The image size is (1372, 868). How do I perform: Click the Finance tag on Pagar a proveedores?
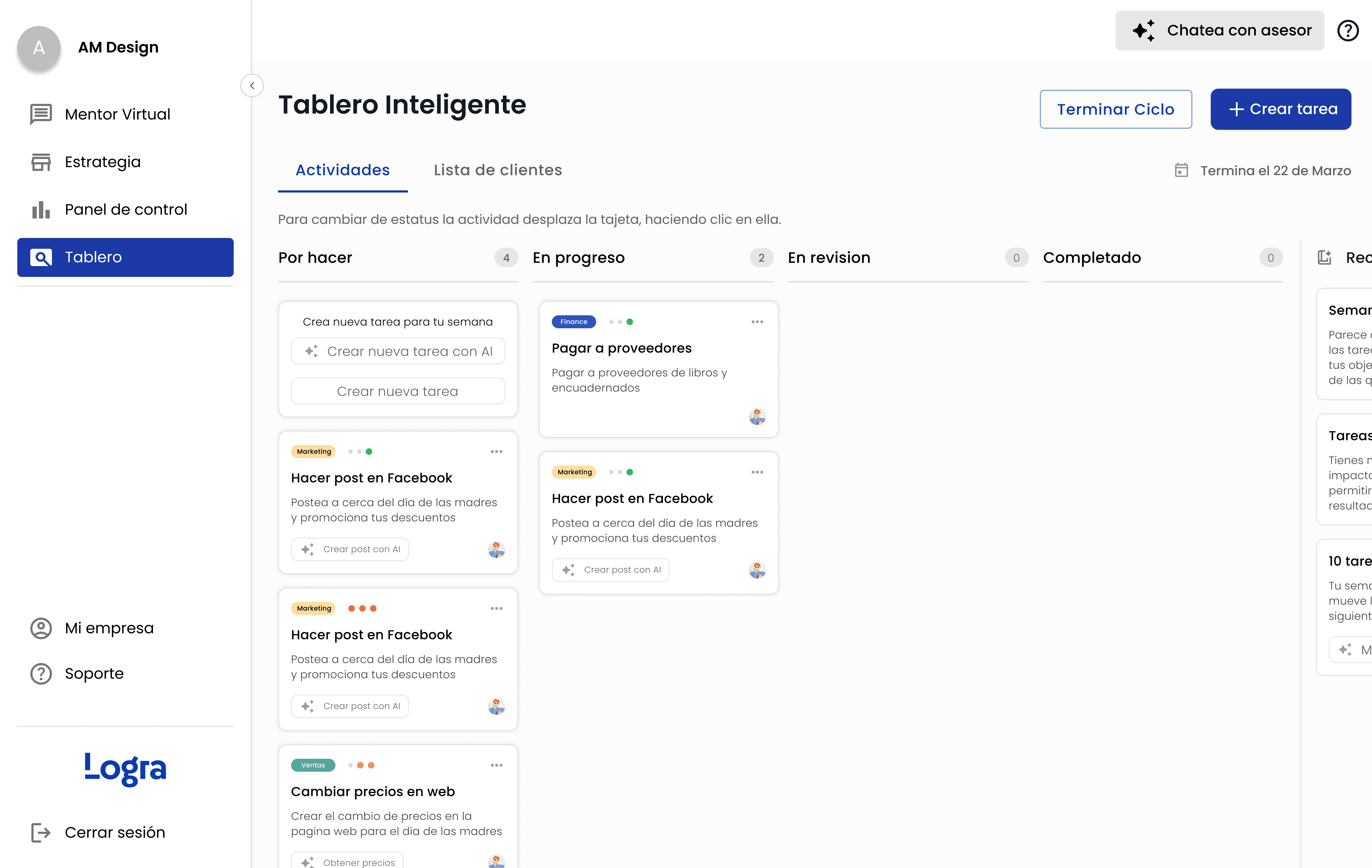coord(574,322)
